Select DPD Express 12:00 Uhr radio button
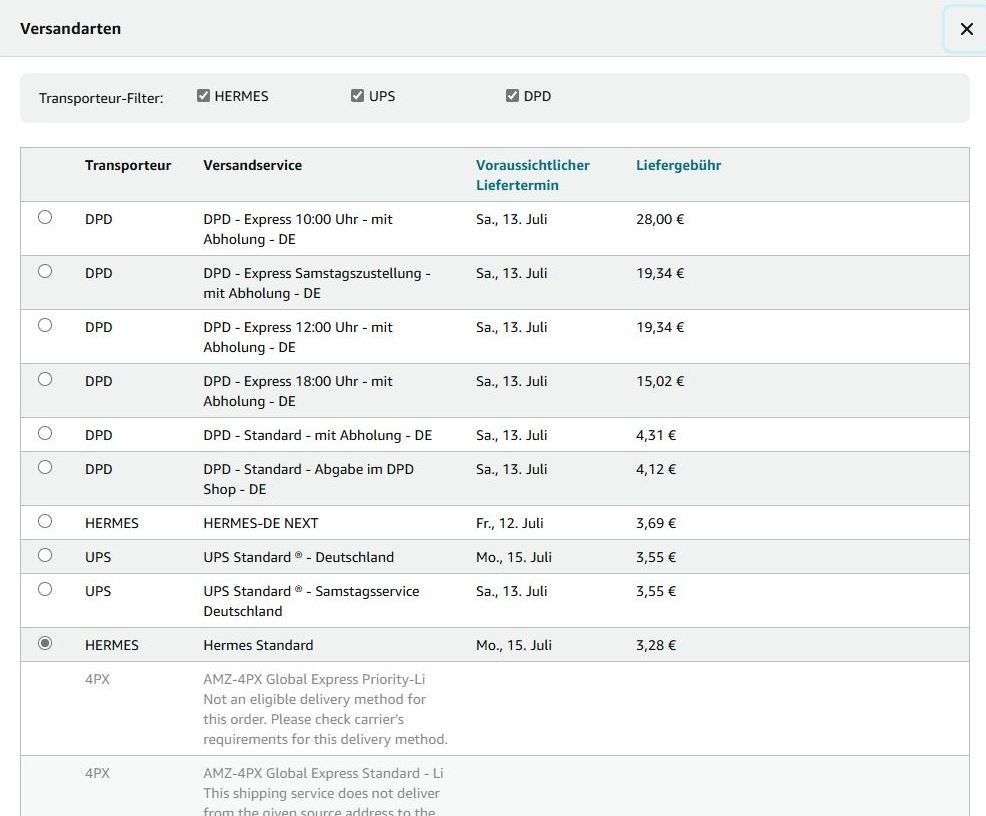 pyautogui.click(x=45, y=325)
